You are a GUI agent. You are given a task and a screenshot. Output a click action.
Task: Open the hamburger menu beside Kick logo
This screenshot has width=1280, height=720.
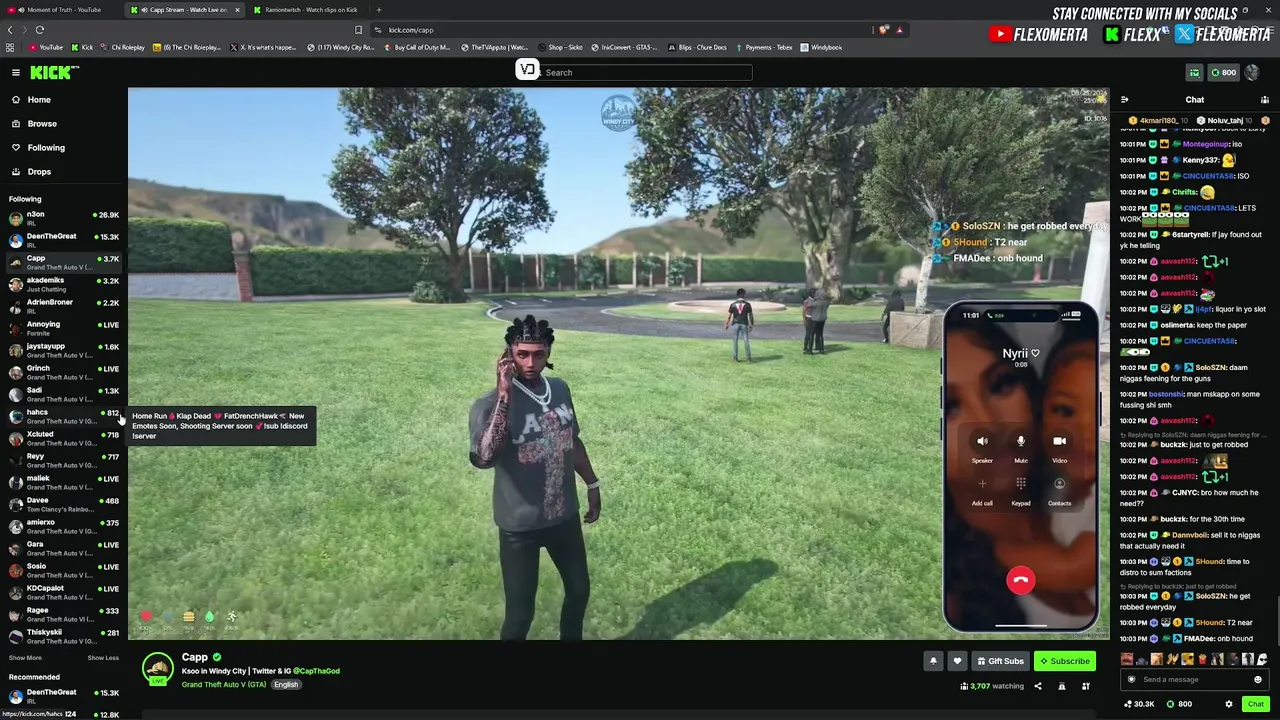tap(16, 72)
